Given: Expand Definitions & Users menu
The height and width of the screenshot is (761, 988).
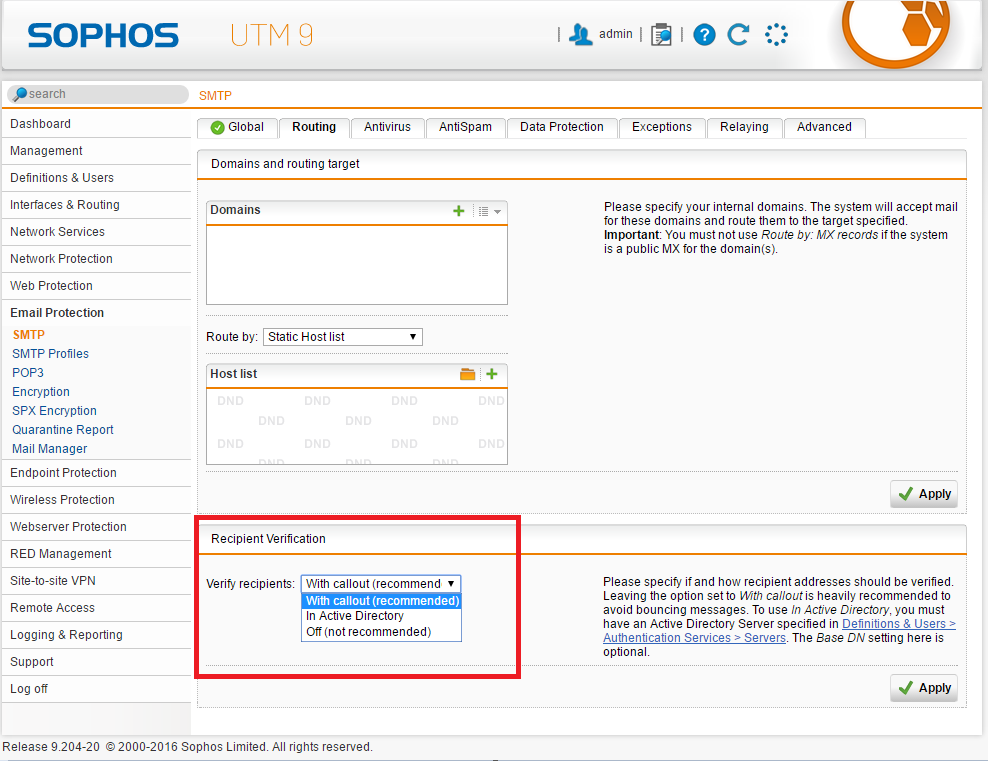Looking at the screenshot, I should (x=96, y=178).
